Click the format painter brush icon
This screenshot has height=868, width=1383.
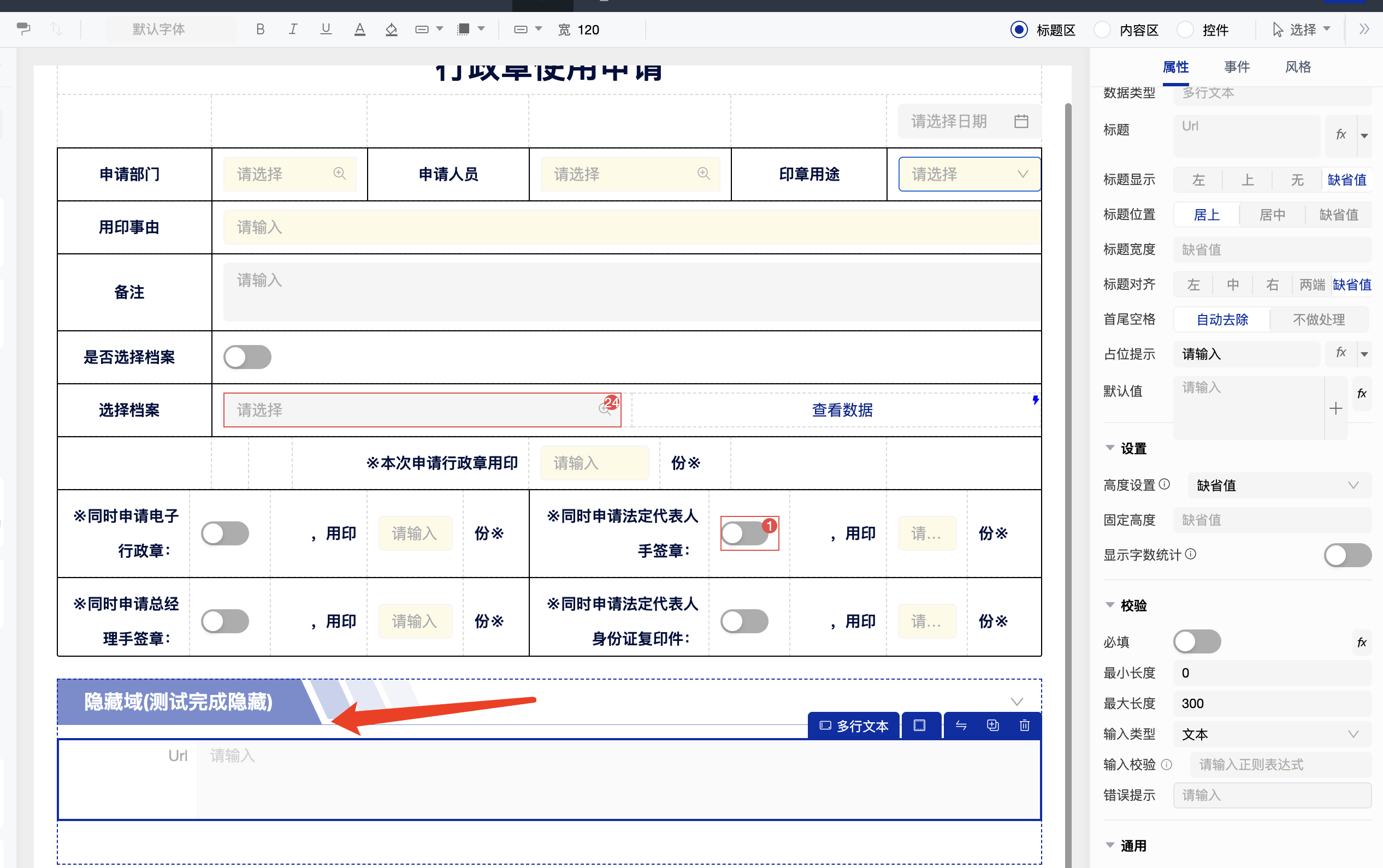pos(23,29)
